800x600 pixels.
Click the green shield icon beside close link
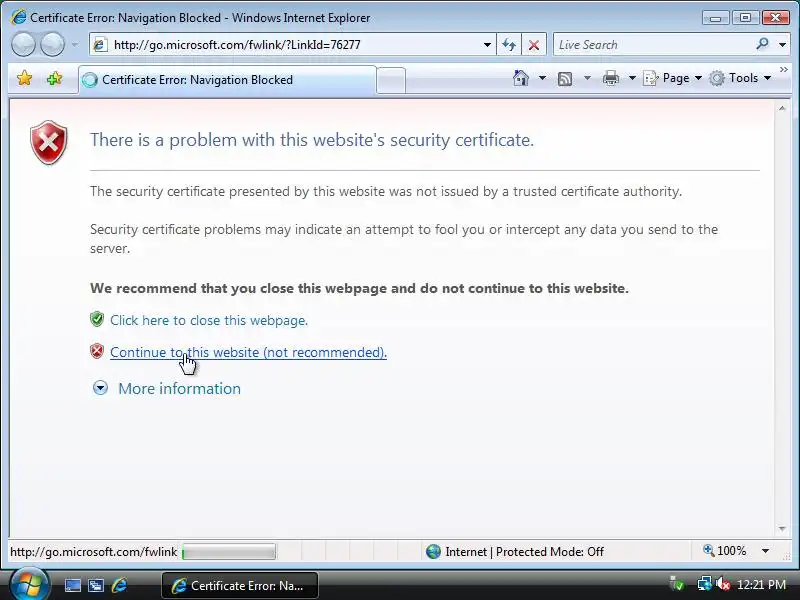[x=97, y=319]
